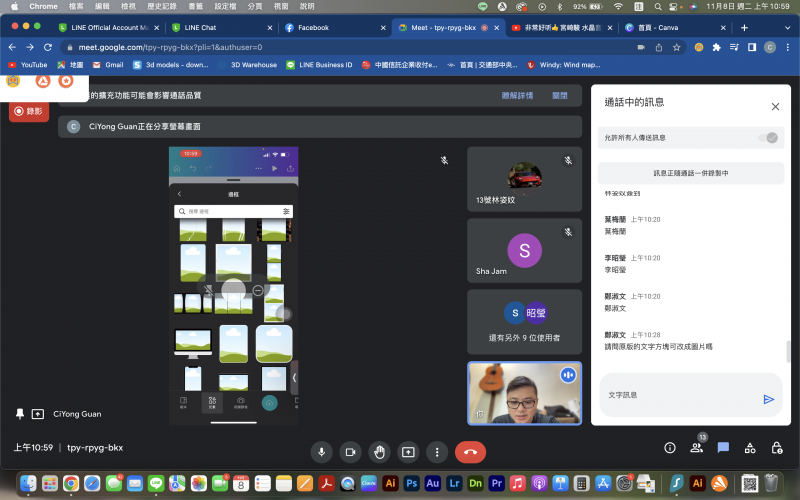
Task: Mute the microphone in call controls
Action: click(x=322, y=451)
